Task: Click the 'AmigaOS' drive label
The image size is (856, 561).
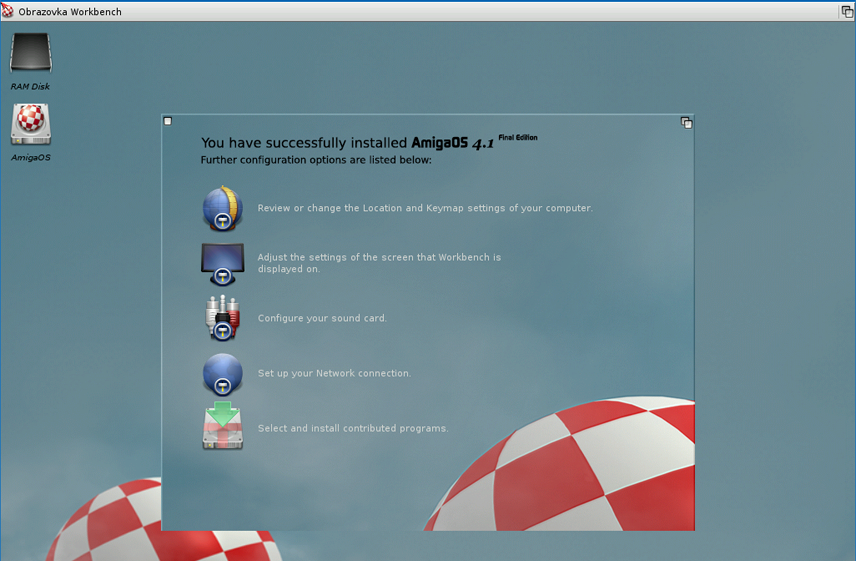Action: [x=31, y=157]
